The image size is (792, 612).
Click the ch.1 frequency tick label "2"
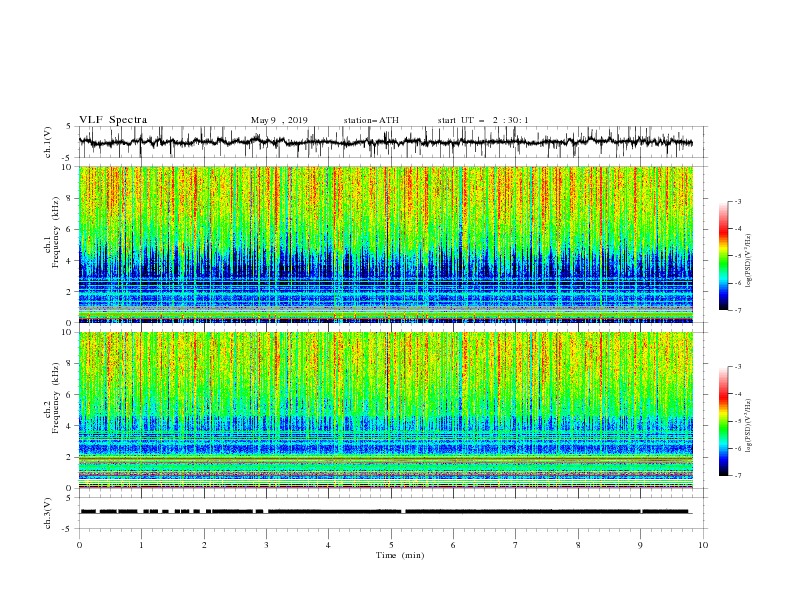[x=70, y=292]
